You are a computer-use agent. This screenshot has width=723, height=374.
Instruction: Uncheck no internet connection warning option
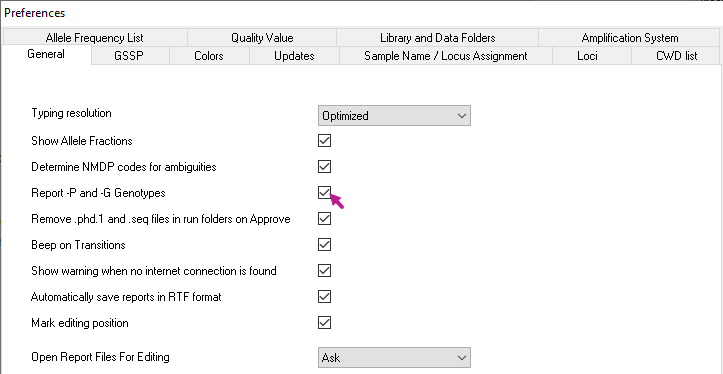pyautogui.click(x=325, y=271)
